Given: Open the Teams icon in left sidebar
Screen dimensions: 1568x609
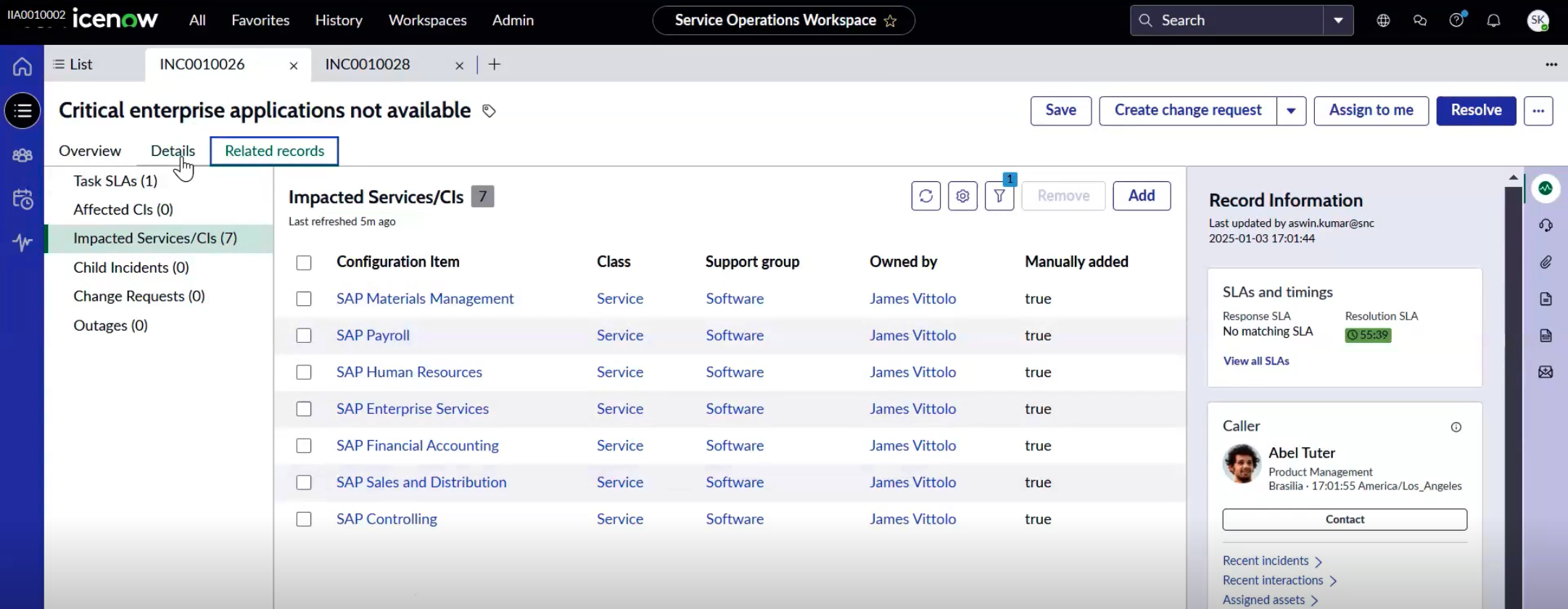Looking at the screenshot, I should (22, 155).
